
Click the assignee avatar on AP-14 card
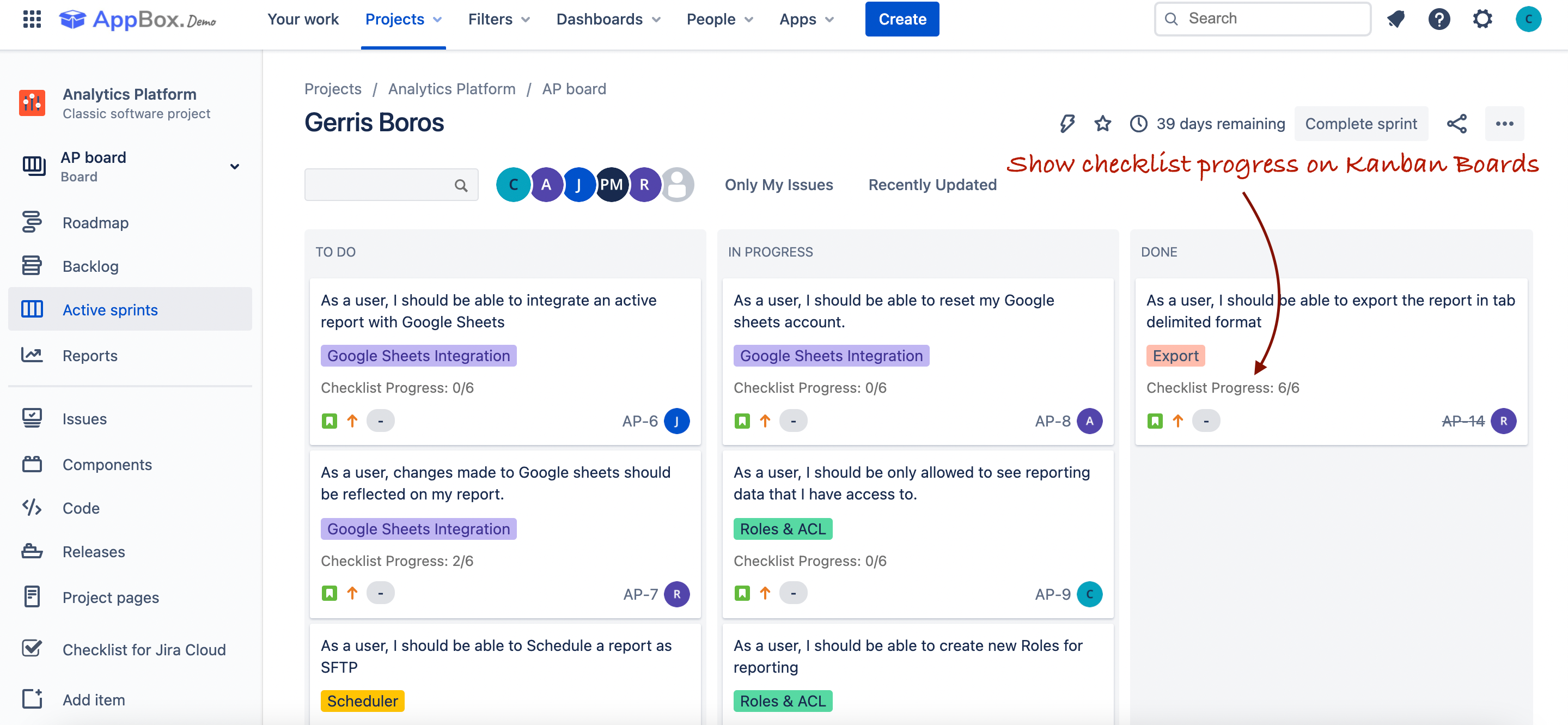1504,421
